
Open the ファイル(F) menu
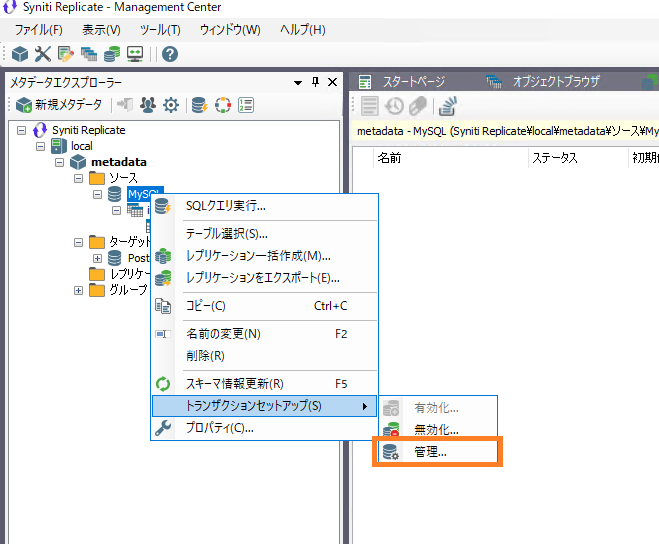point(39,30)
